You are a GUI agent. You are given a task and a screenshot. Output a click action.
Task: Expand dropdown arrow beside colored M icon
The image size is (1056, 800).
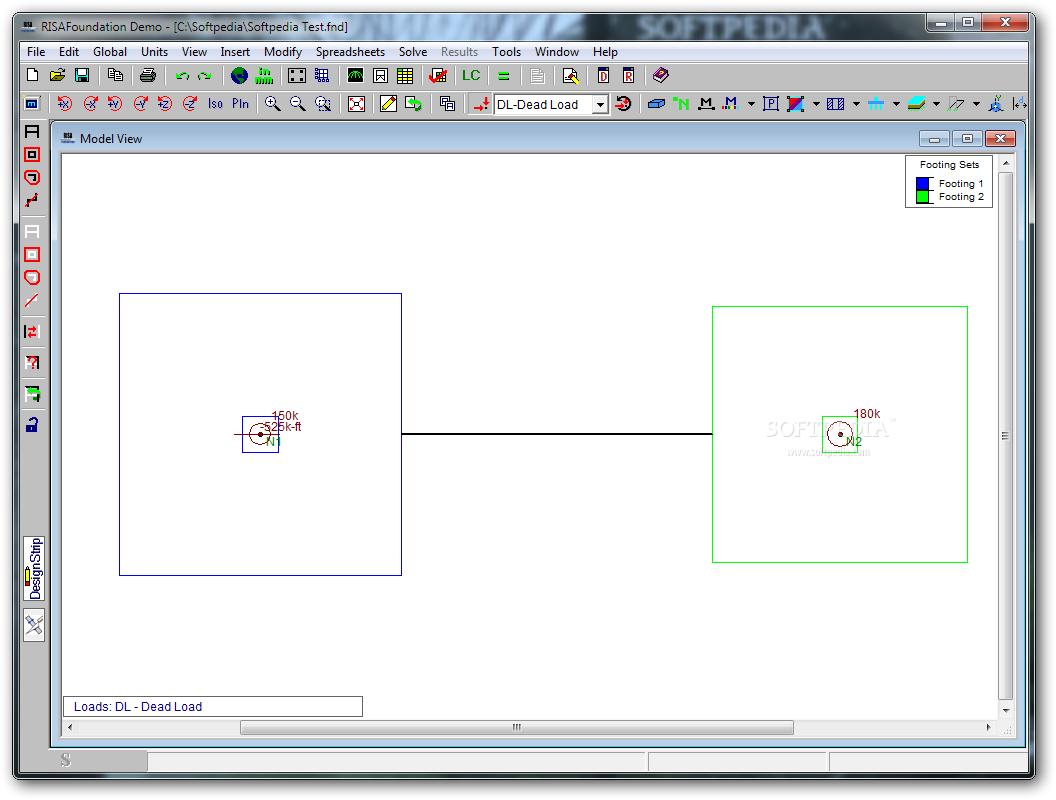[751, 104]
